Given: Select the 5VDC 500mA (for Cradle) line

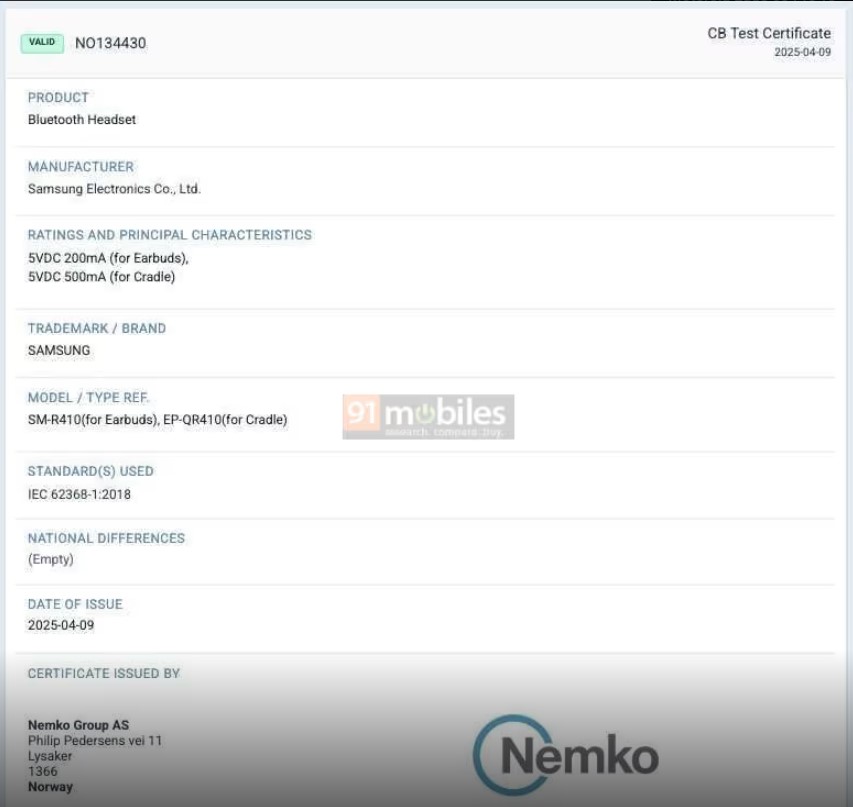Looking at the screenshot, I should click(x=101, y=277).
